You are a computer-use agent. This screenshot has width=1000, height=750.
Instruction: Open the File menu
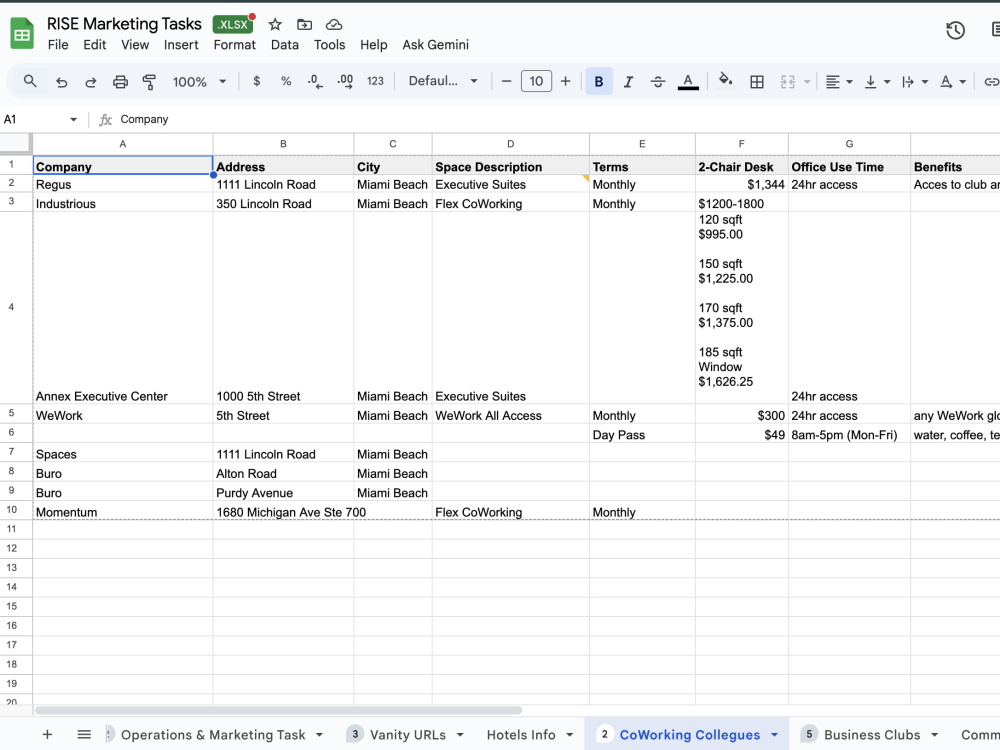[x=57, y=45]
